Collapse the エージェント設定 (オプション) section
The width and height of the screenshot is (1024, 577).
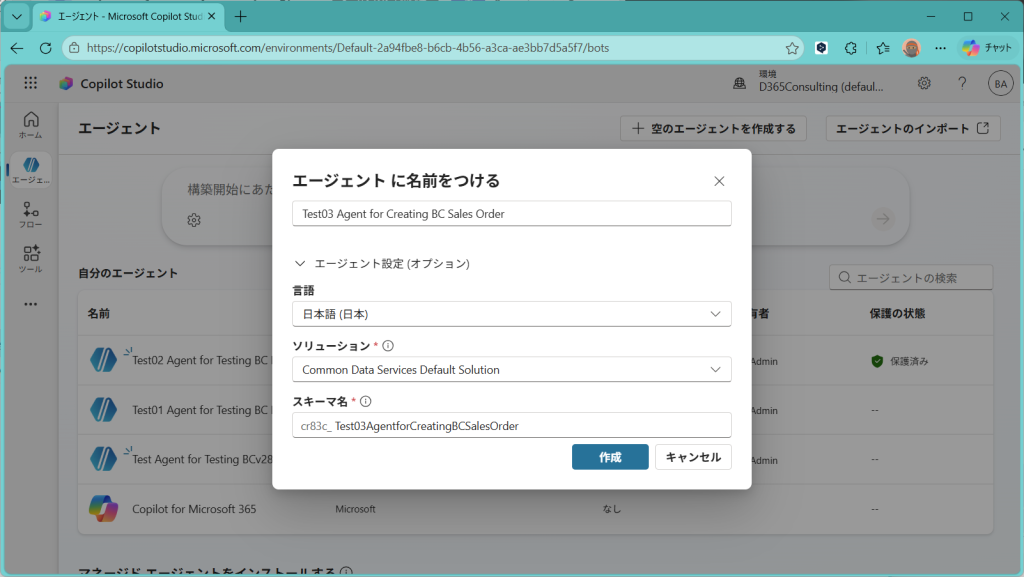pos(300,264)
